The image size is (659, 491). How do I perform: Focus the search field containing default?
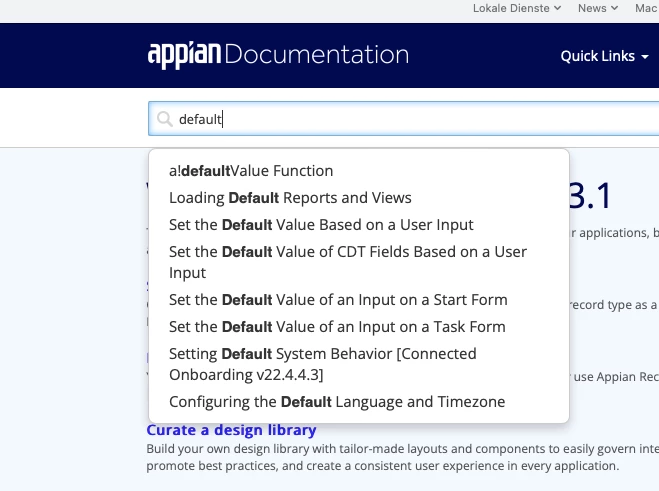tap(403, 119)
